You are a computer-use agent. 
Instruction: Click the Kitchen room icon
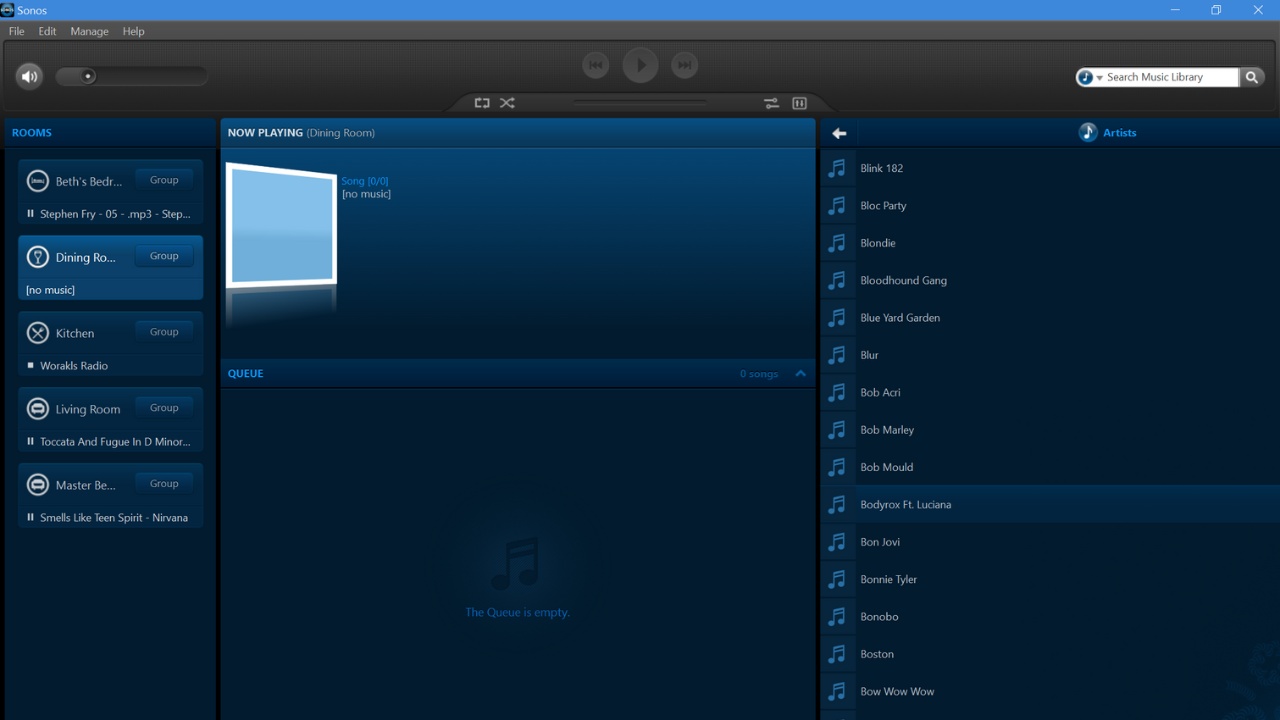[x=37, y=333]
